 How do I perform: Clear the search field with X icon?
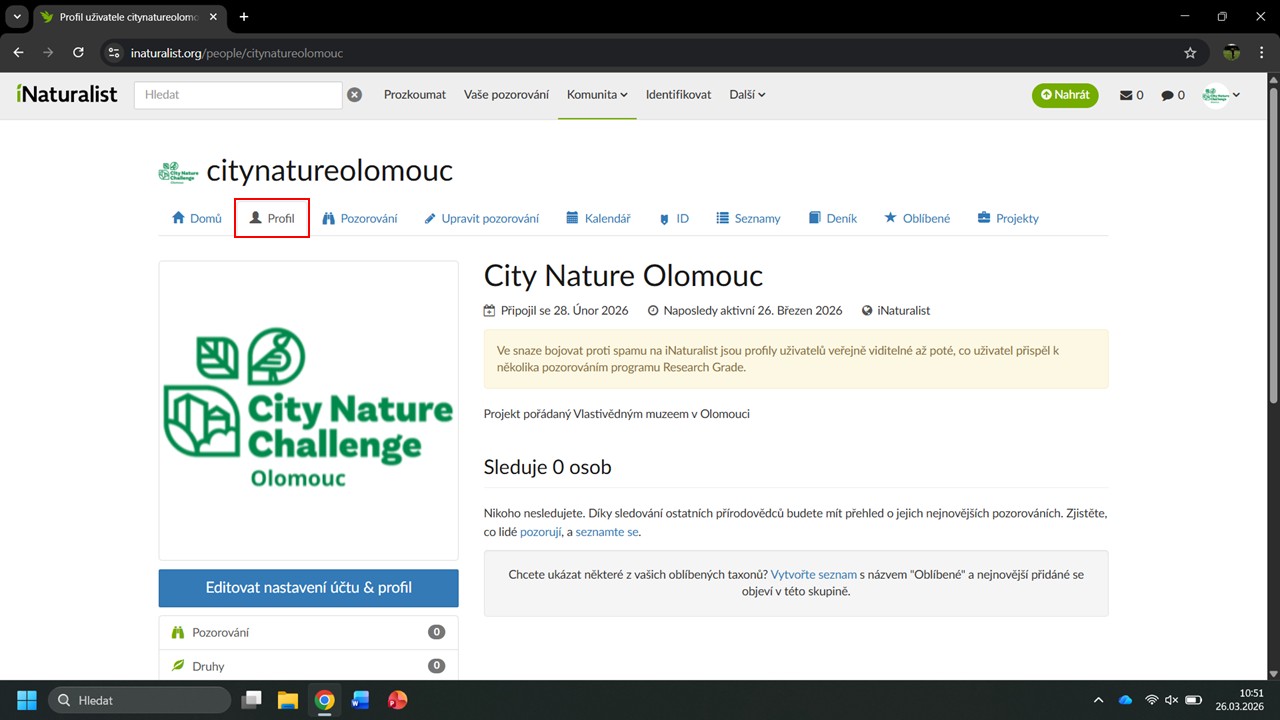click(354, 95)
